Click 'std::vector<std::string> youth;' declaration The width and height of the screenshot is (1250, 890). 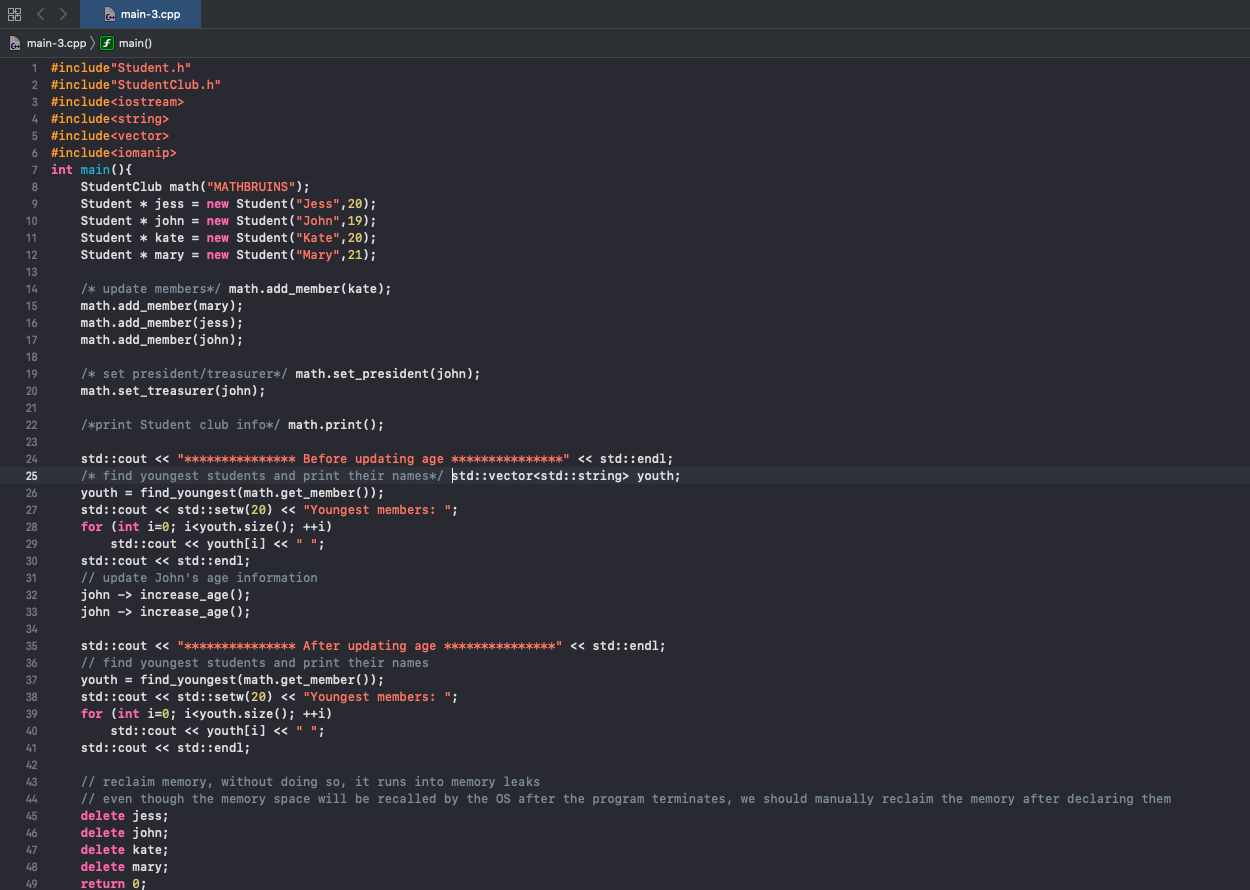click(x=566, y=476)
